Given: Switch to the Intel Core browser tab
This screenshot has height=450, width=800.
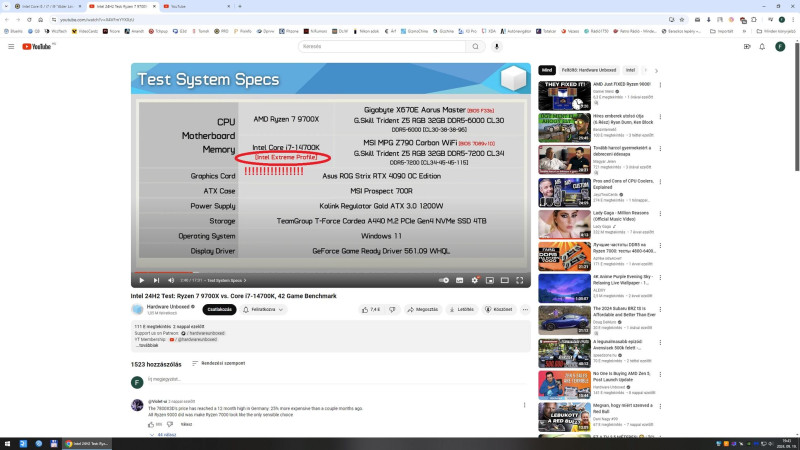Looking at the screenshot, I should tap(47, 6).
